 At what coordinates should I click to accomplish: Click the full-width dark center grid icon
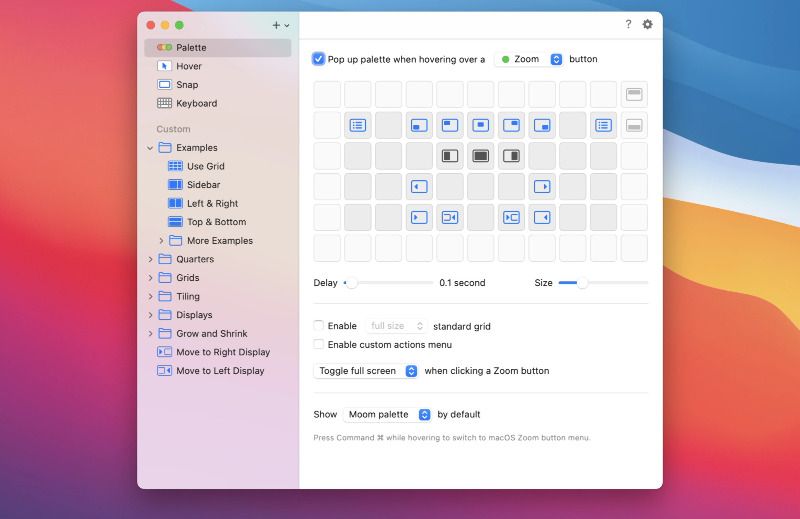481,156
